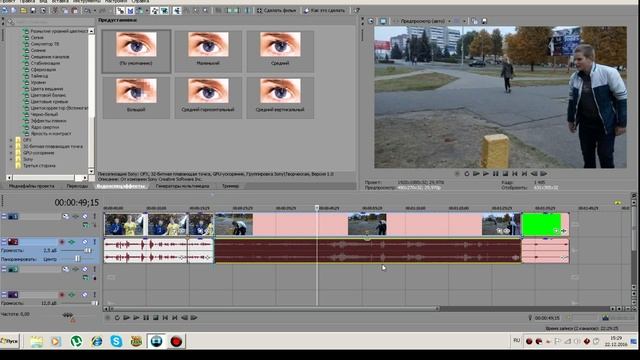Open Track Motion for video track 3
The image size is (640, 360).
point(66,269)
